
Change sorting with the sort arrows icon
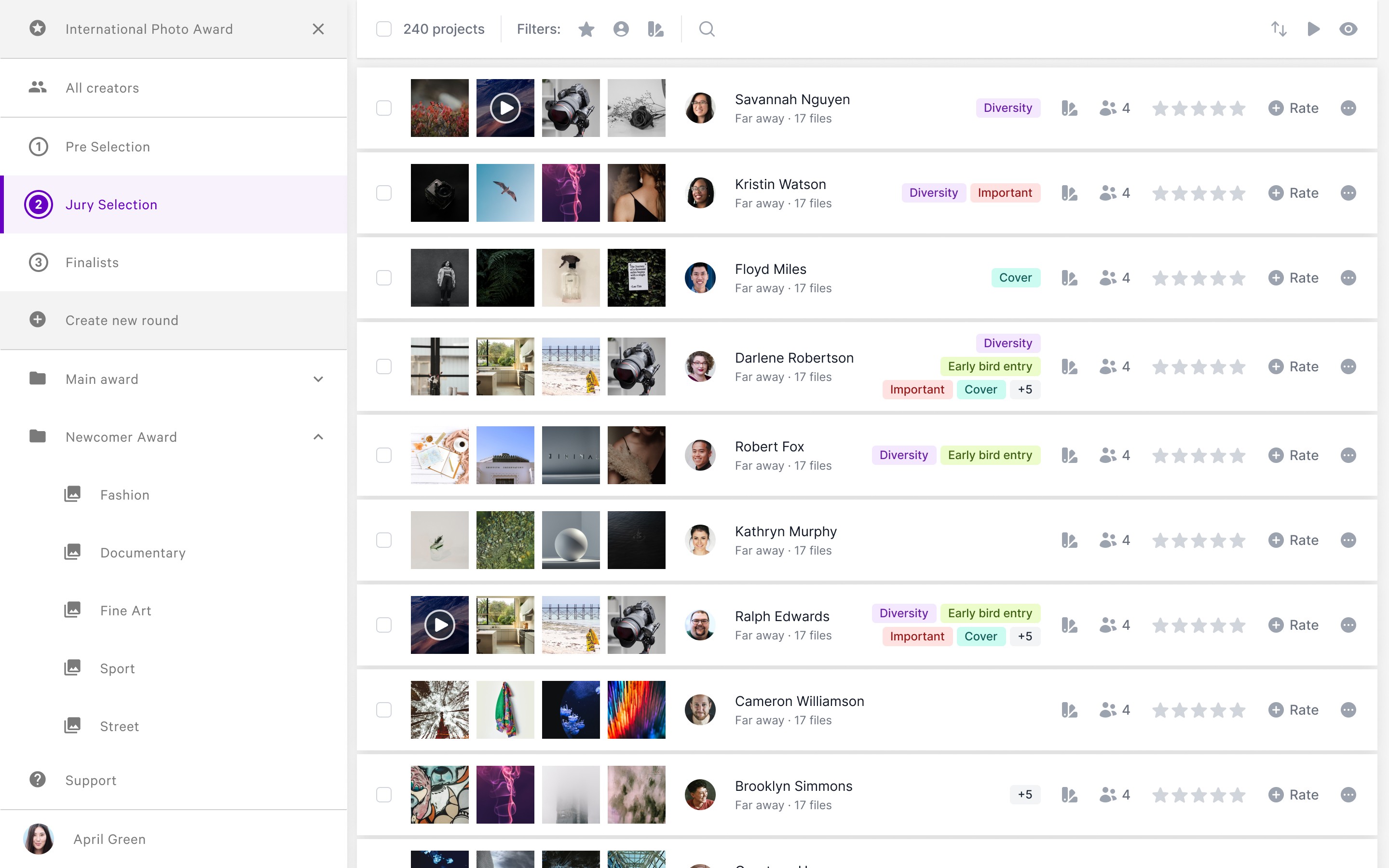tap(1279, 29)
